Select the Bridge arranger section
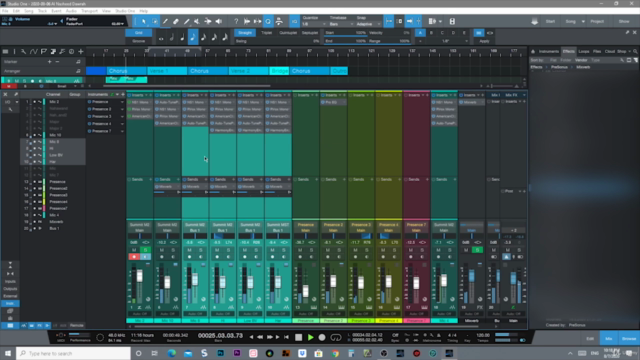This screenshot has width=640, height=360. pyautogui.click(x=279, y=71)
